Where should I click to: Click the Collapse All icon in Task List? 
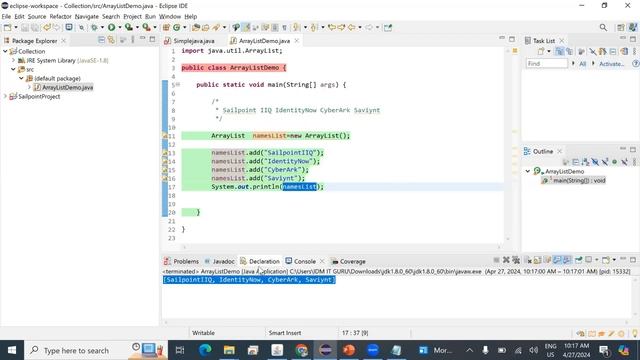click(x=613, y=51)
